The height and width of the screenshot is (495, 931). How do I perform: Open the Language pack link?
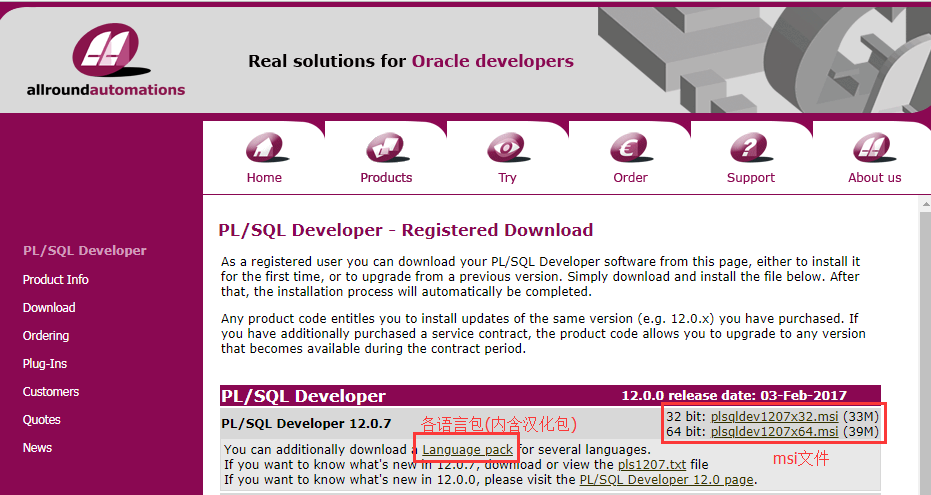tap(467, 450)
